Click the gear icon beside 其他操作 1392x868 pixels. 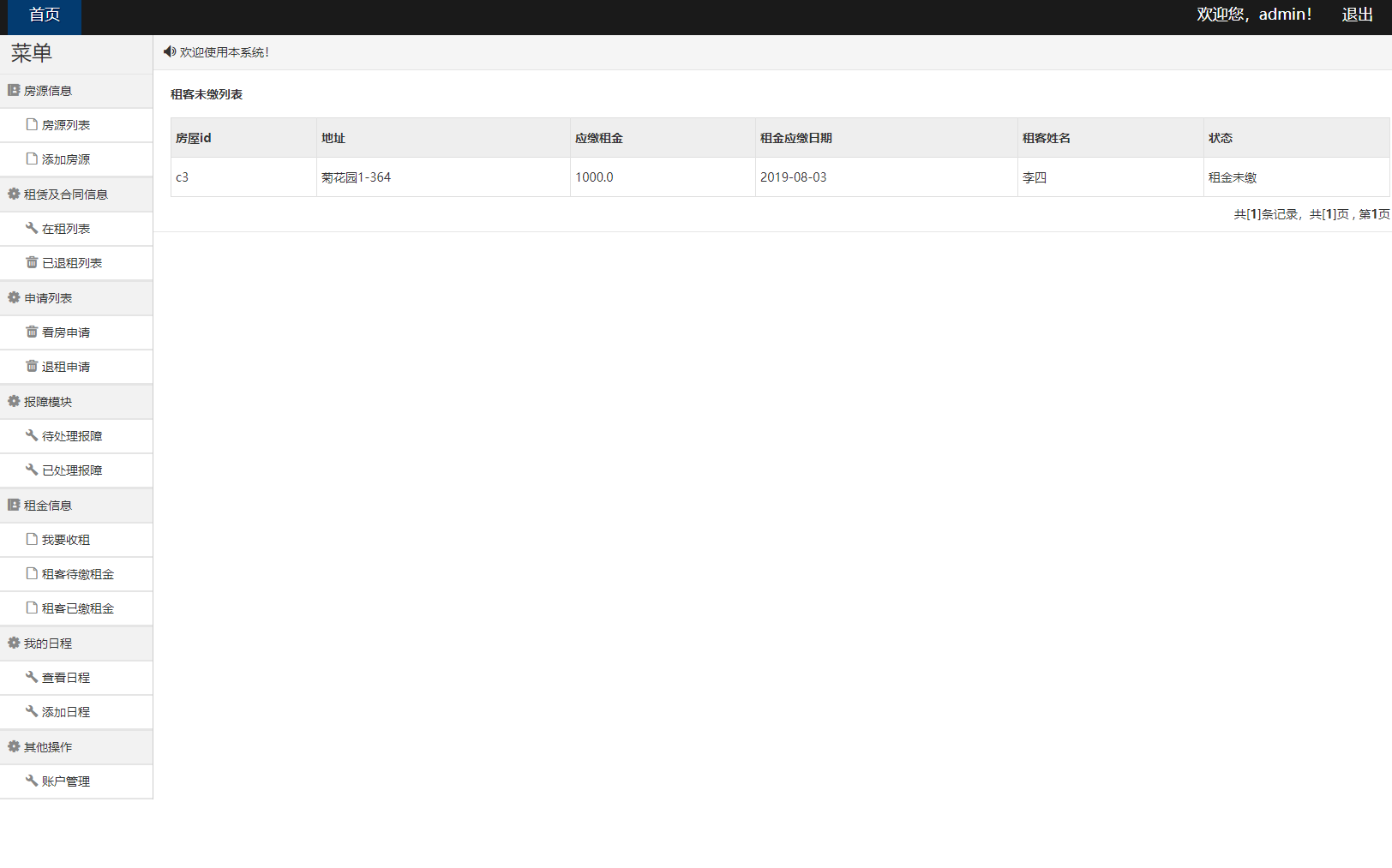14,746
